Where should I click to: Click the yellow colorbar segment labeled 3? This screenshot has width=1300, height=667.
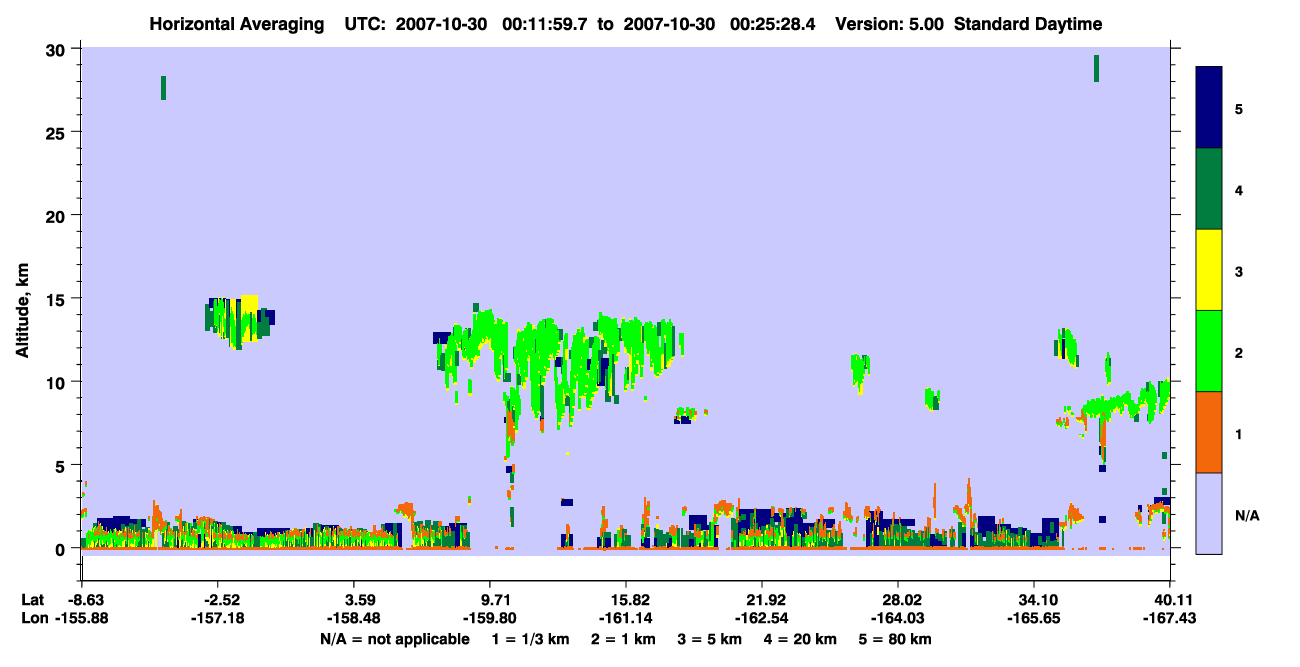pyautogui.click(x=1209, y=270)
